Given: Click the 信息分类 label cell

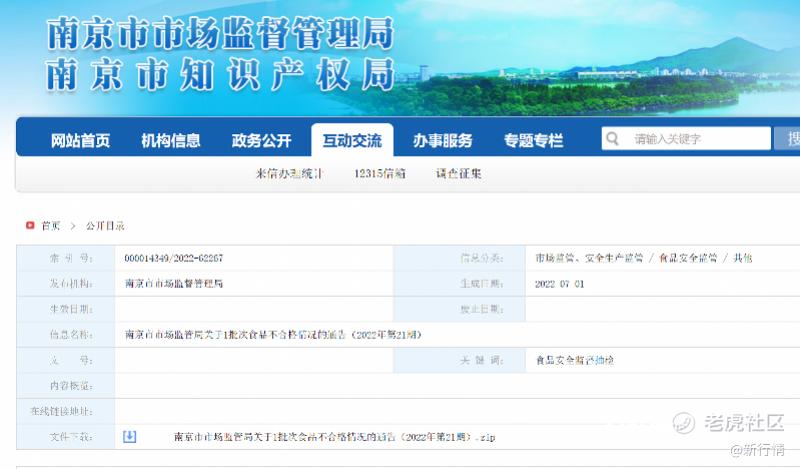Looking at the screenshot, I should pyautogui.click(x=459, y=258).
